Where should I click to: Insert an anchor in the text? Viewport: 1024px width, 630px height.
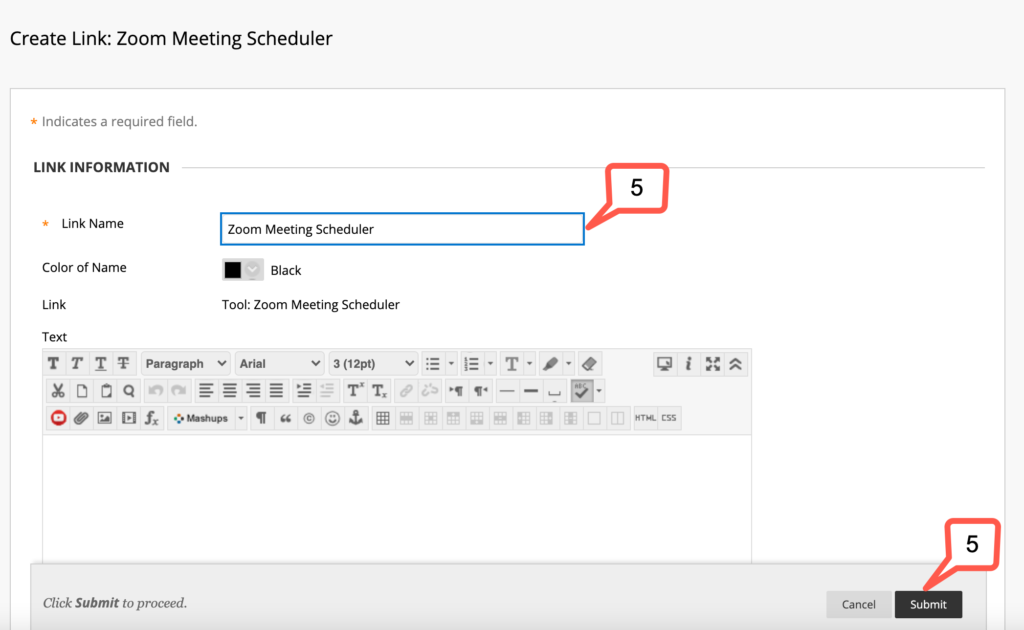[x=356, y=418]
